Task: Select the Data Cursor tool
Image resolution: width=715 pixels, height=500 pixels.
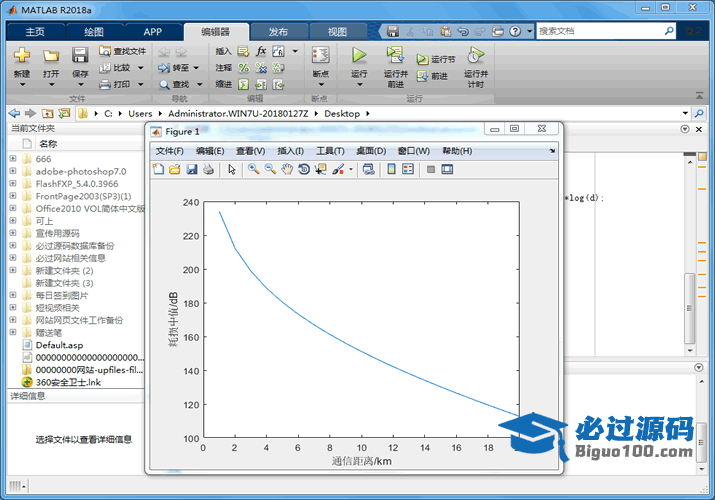Action: (x=321, y=170)
